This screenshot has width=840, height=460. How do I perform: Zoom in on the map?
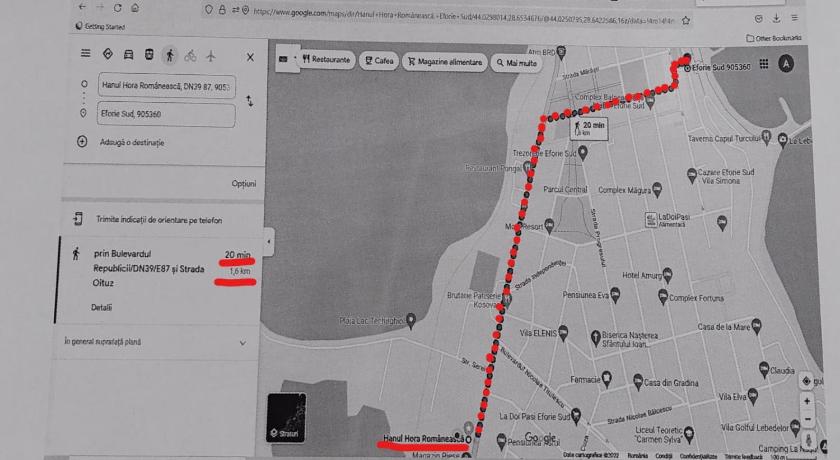click(x=807, y=401)
